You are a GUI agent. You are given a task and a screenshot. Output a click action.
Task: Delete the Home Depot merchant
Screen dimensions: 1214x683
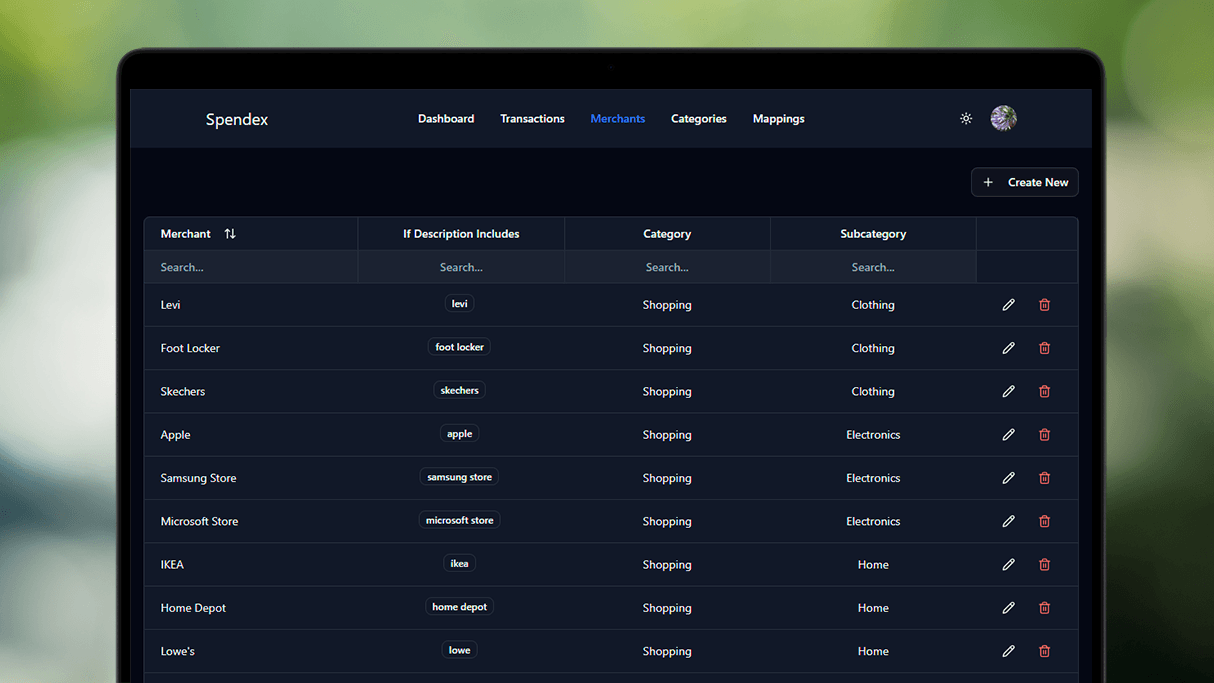(x=1044, y=608)
